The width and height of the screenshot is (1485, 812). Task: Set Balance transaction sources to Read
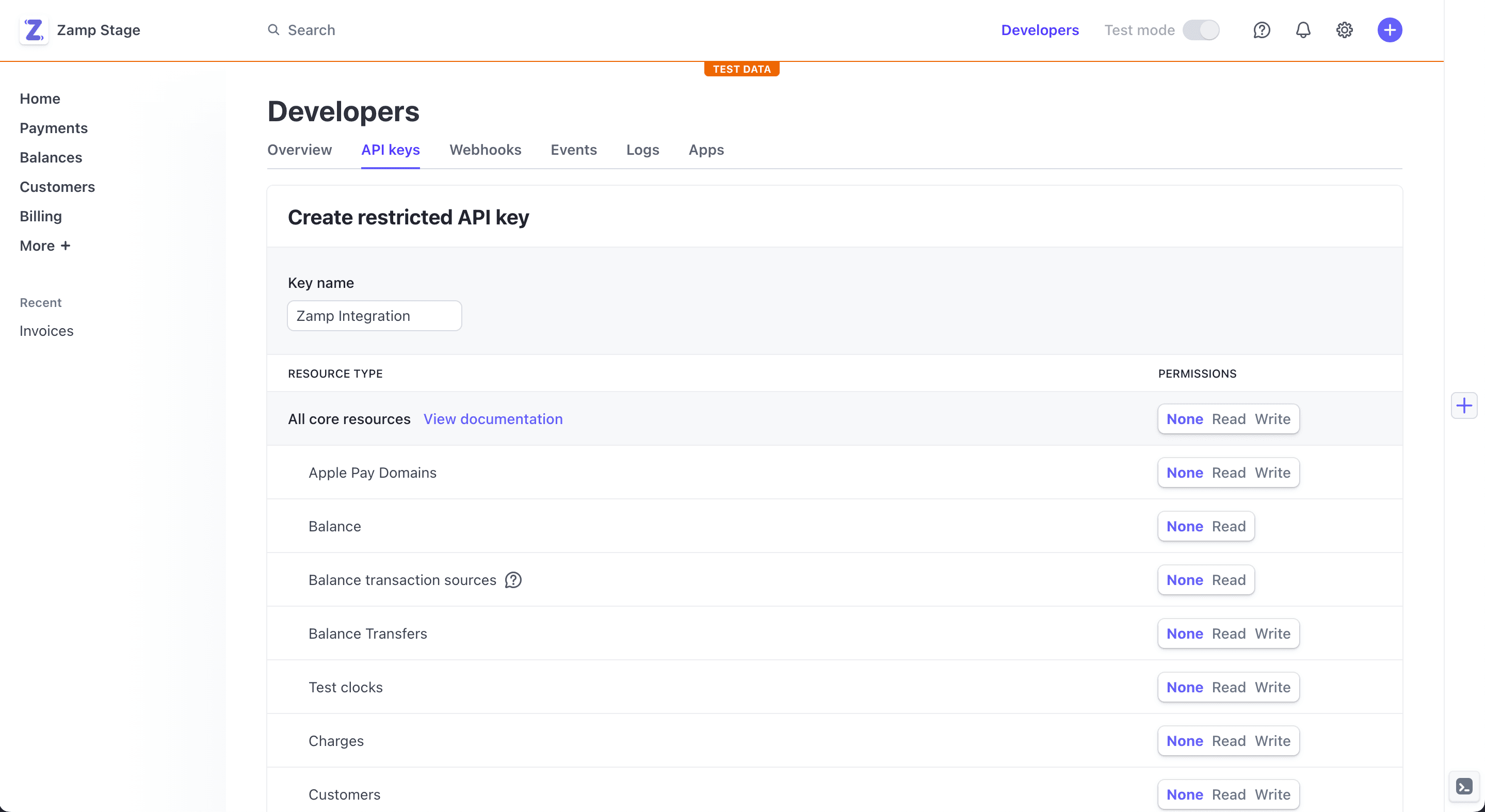click(x=1229, y=580)
